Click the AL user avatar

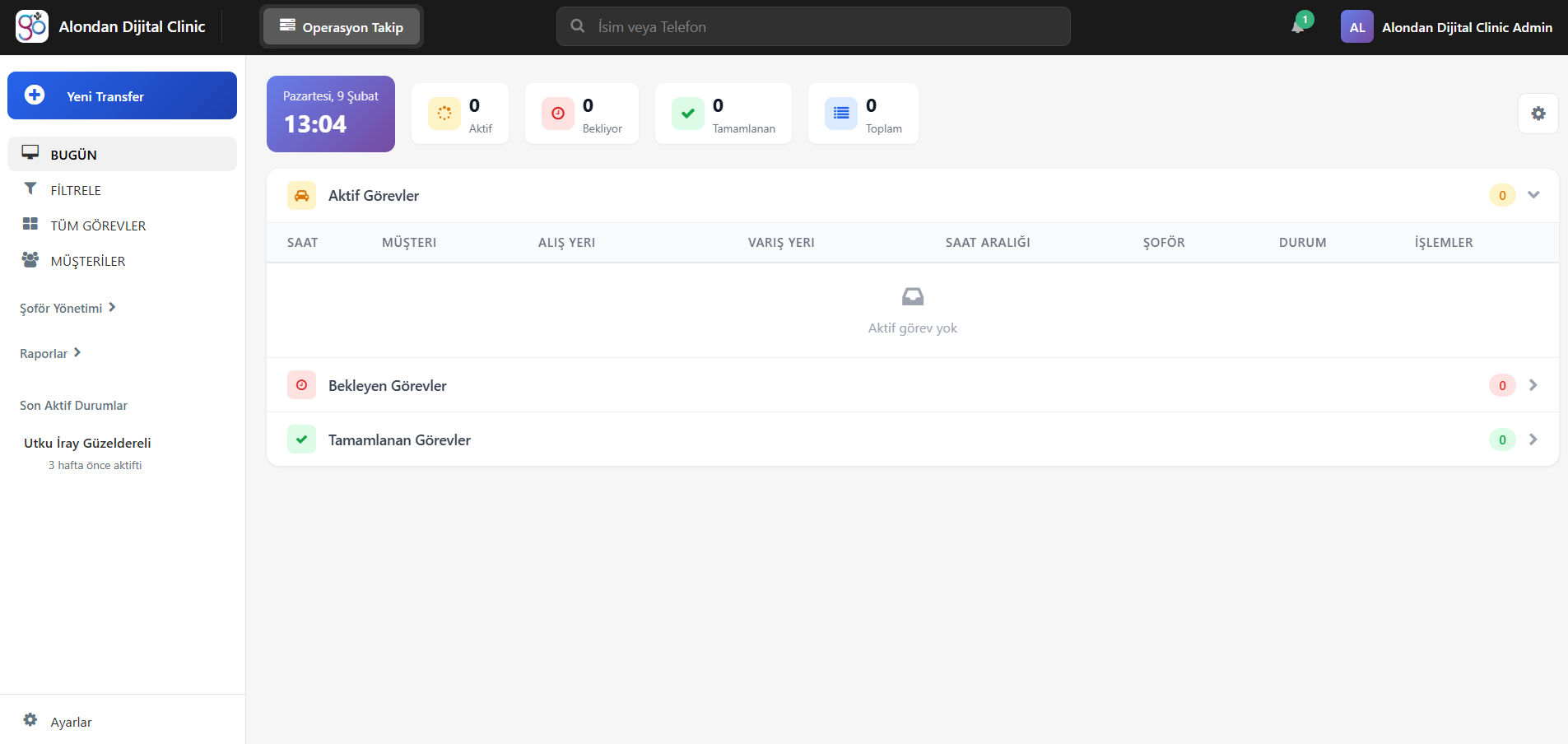tap(1356, 27)
